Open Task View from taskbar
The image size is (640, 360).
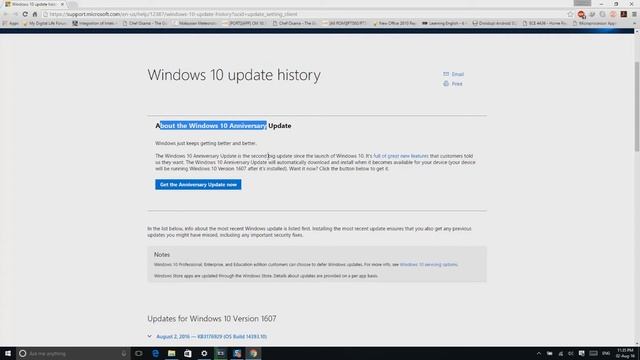[x=139, y=353]
